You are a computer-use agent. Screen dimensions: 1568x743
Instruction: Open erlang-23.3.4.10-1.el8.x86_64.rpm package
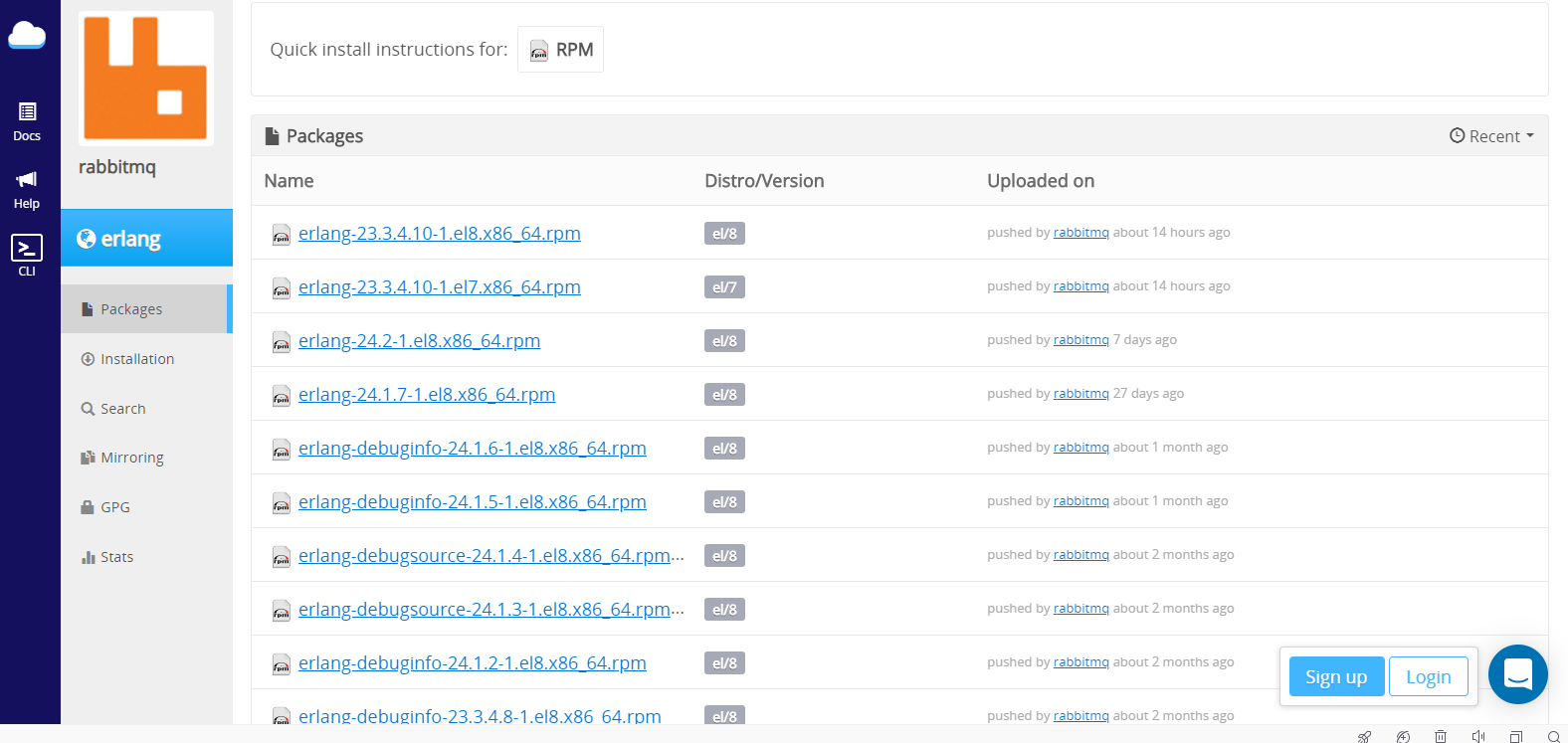(x=439, y=233)
